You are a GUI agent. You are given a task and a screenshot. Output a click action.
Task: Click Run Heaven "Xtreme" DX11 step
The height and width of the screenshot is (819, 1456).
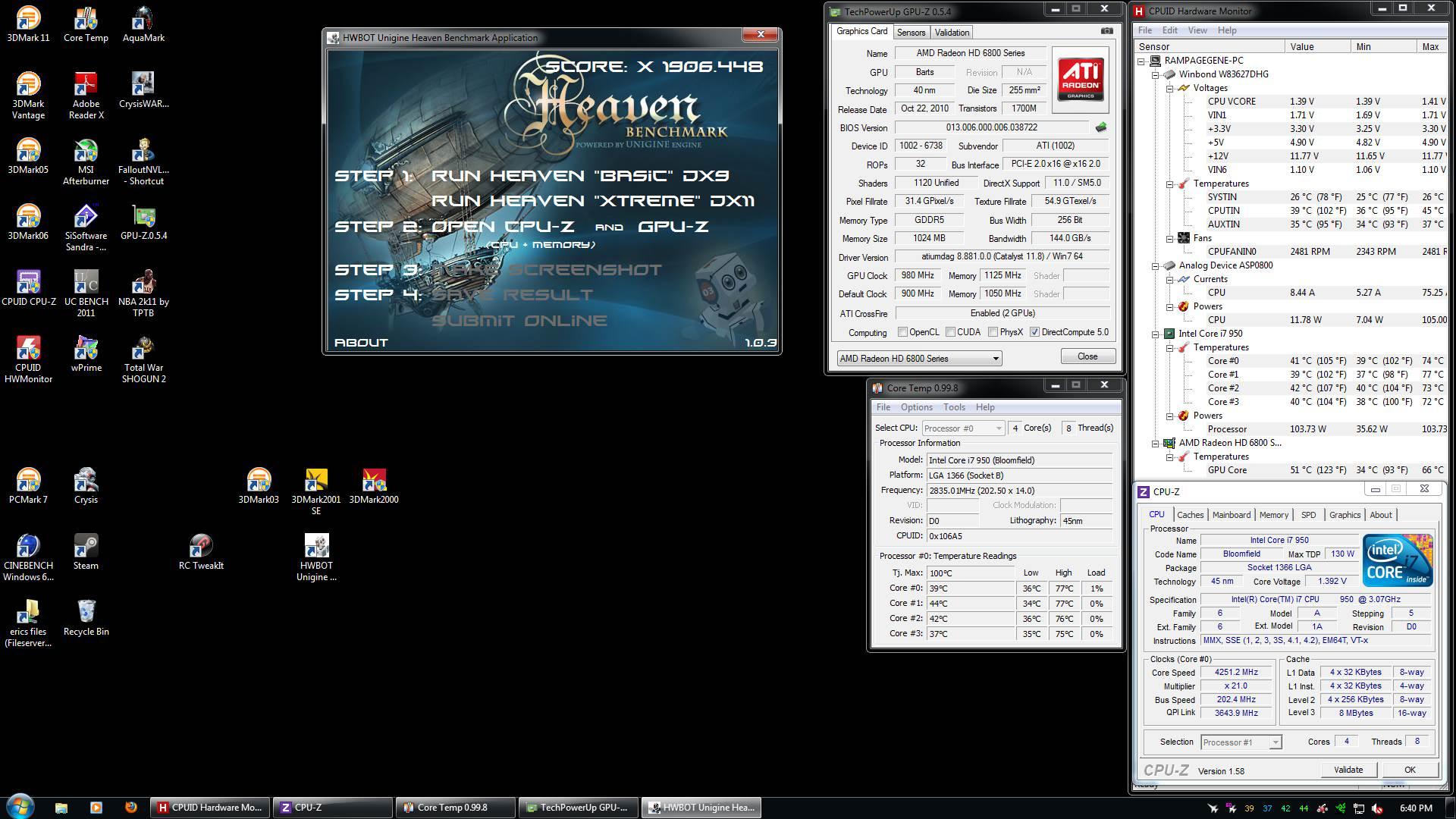point(593,201)
